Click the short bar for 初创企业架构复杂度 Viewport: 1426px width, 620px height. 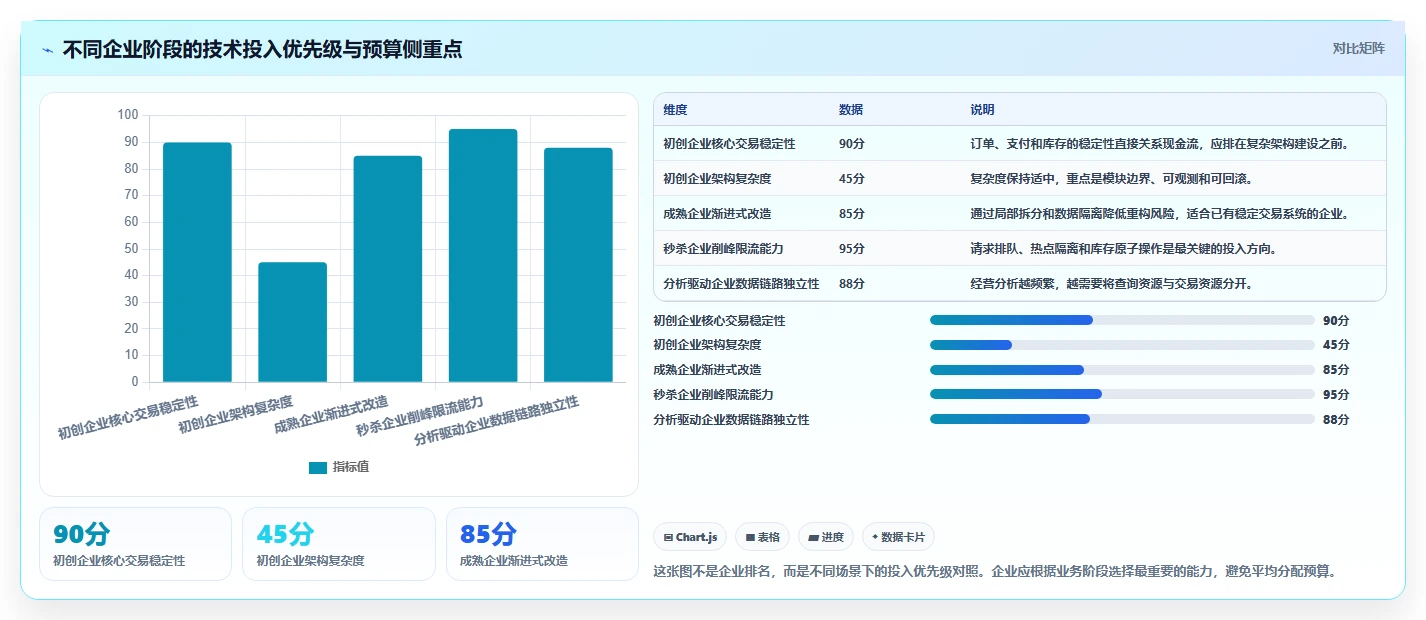coord(293,322)
